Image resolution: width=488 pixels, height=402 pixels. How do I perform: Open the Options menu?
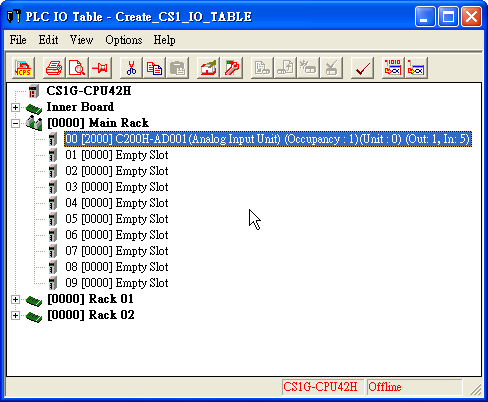(124, 40)
